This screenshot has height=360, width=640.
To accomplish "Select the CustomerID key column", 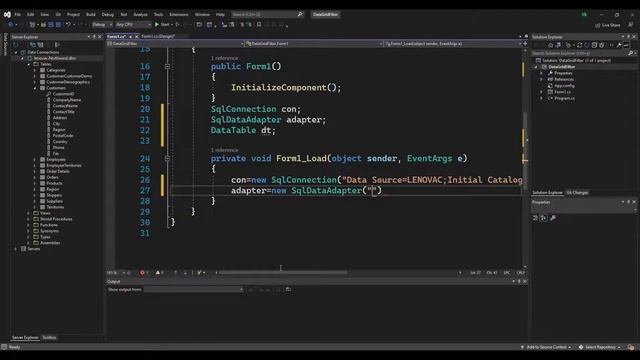I will click(63, 94).
